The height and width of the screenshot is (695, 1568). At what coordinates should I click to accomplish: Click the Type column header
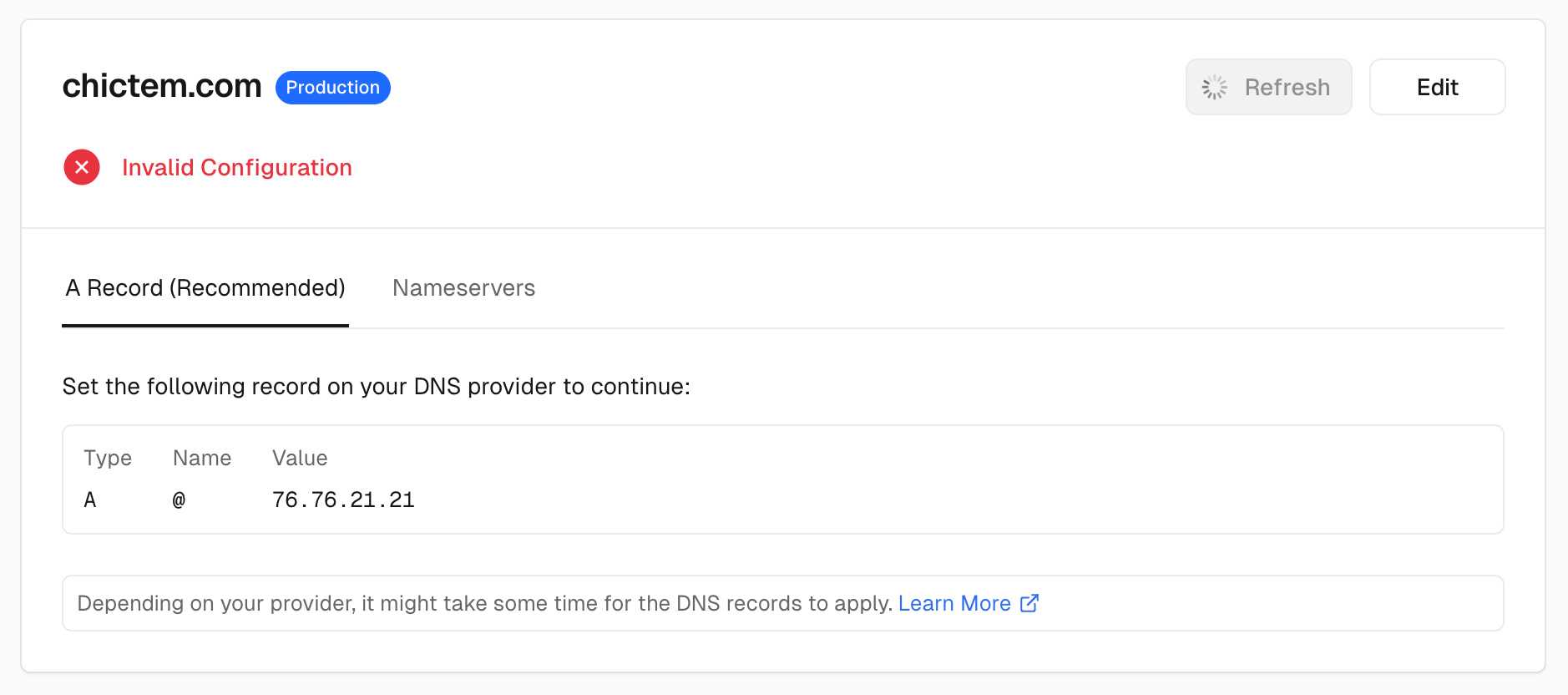(x=108, y=458)
